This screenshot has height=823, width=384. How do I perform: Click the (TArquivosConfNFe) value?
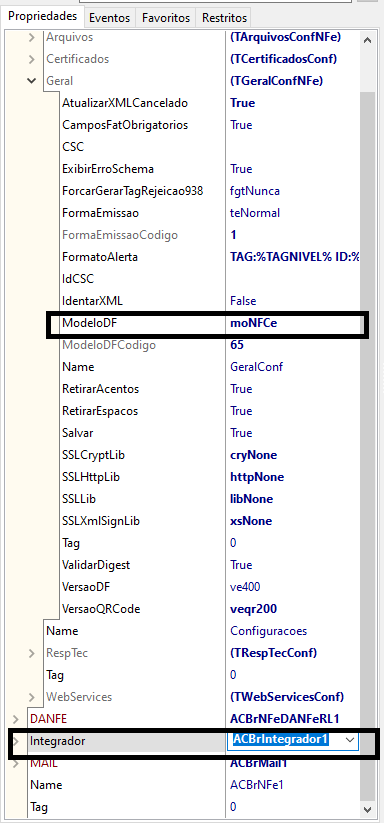(285, 37)
